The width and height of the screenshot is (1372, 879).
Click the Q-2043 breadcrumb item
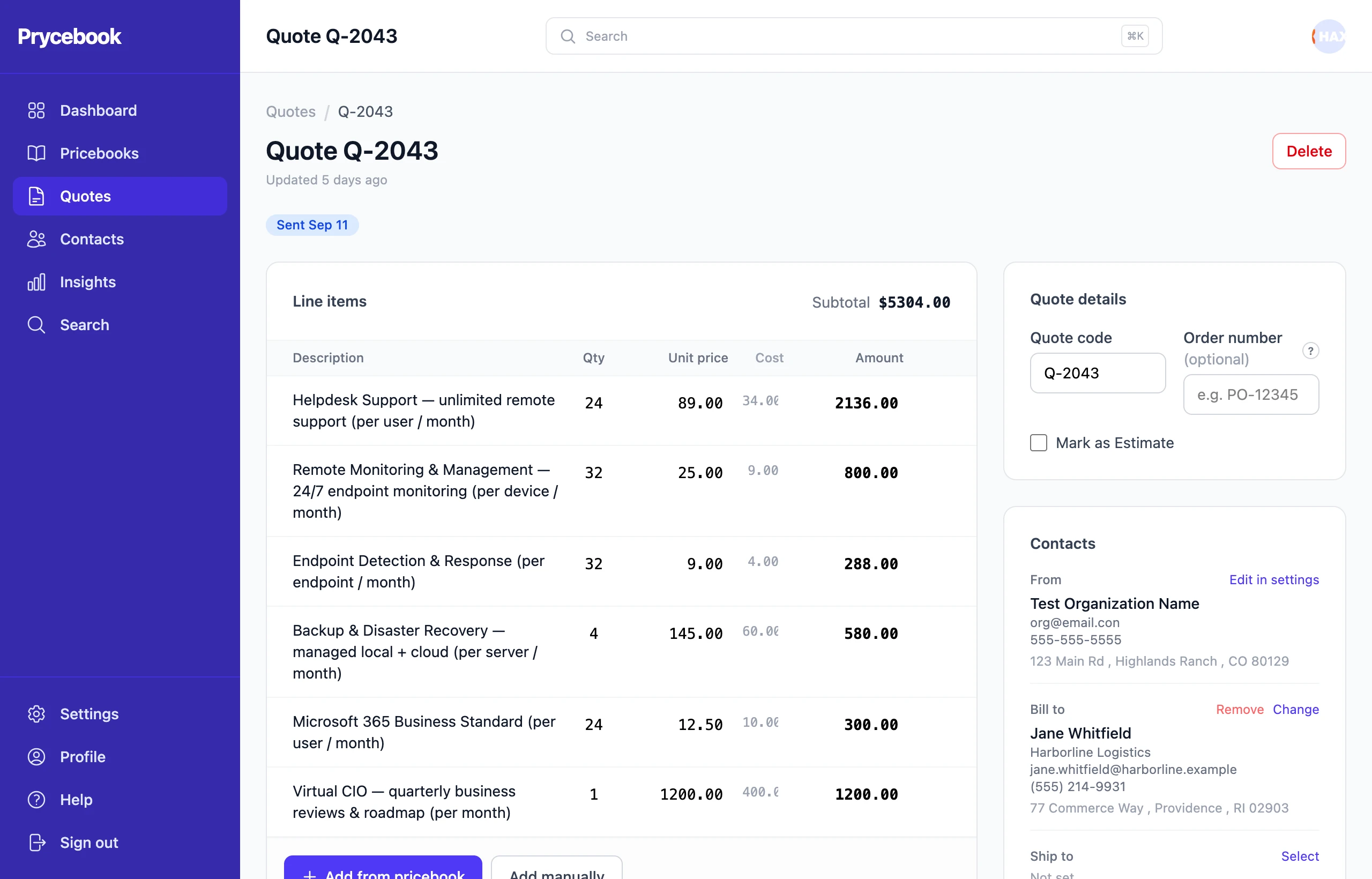(x=366, y=111)
